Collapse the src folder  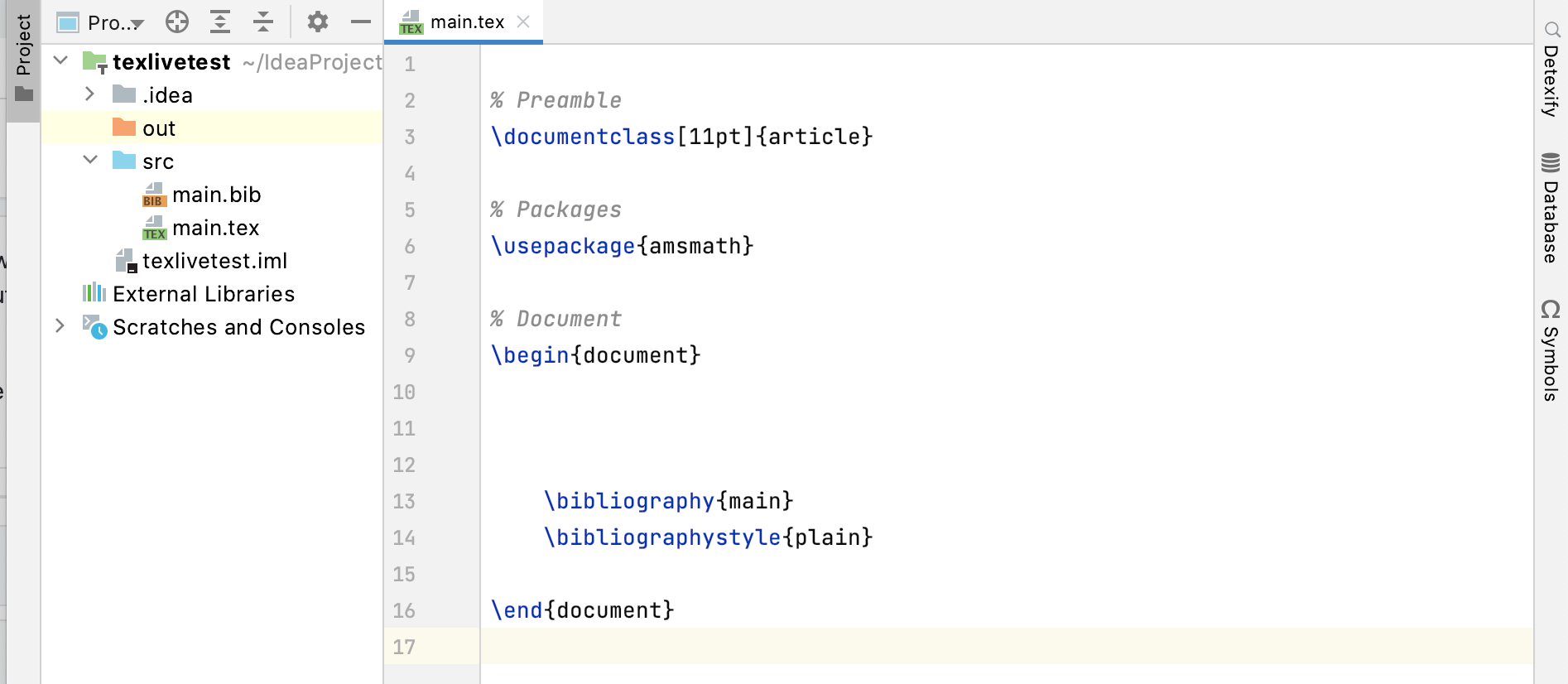coord(90,160)
